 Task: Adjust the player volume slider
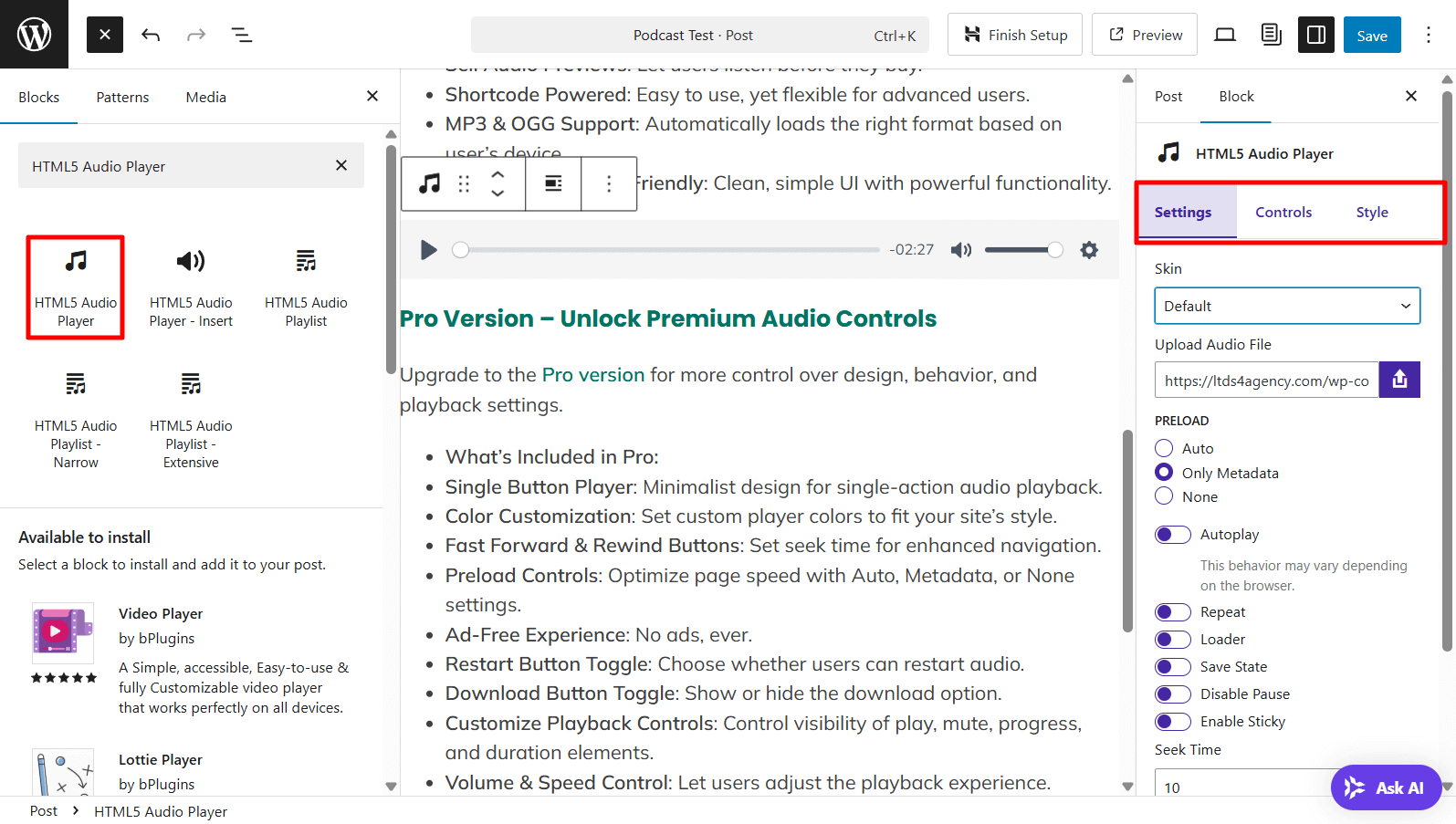tap(1023, 249)
